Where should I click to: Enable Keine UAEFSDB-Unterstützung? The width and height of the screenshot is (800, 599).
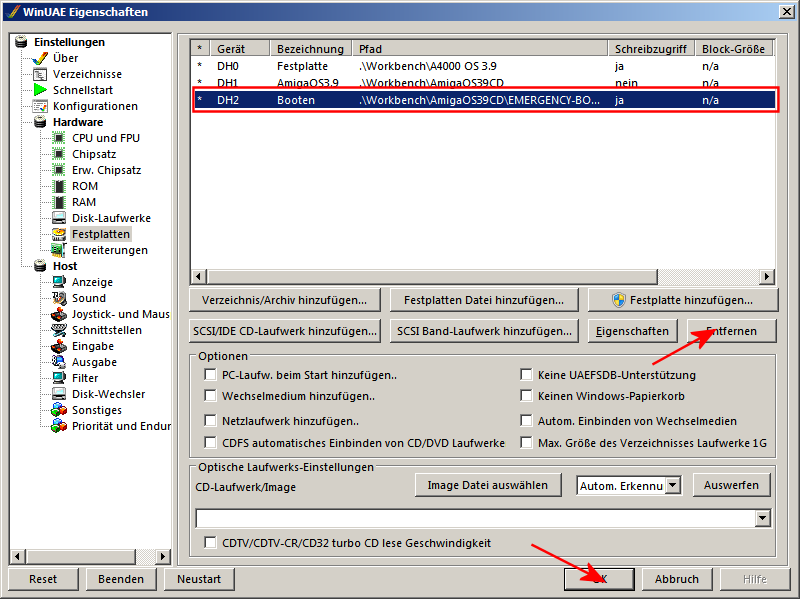[527, 374]
